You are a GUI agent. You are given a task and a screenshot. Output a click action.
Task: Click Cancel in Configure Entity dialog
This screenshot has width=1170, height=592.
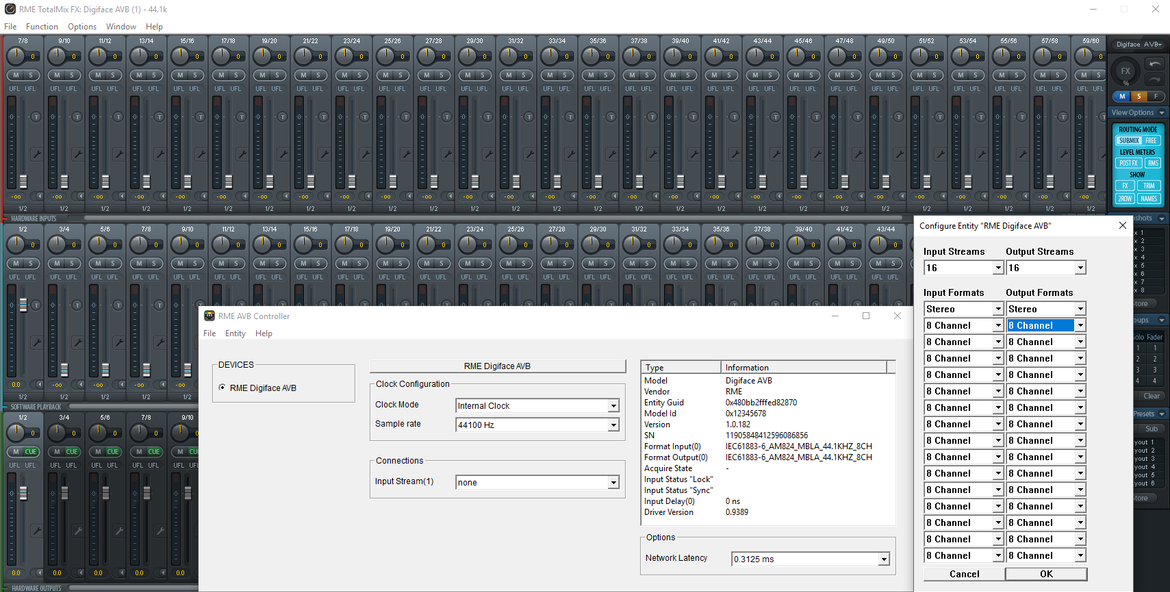(x=964, y=574)
